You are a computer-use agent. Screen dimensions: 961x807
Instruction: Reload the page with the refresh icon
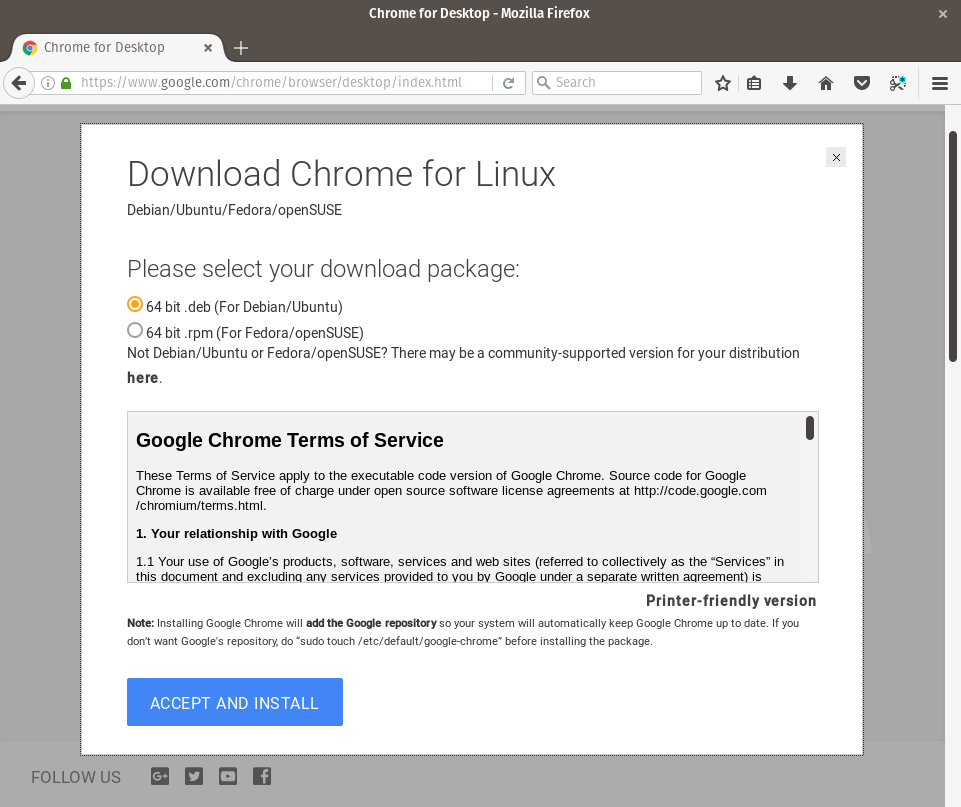(x=508, y=83)
